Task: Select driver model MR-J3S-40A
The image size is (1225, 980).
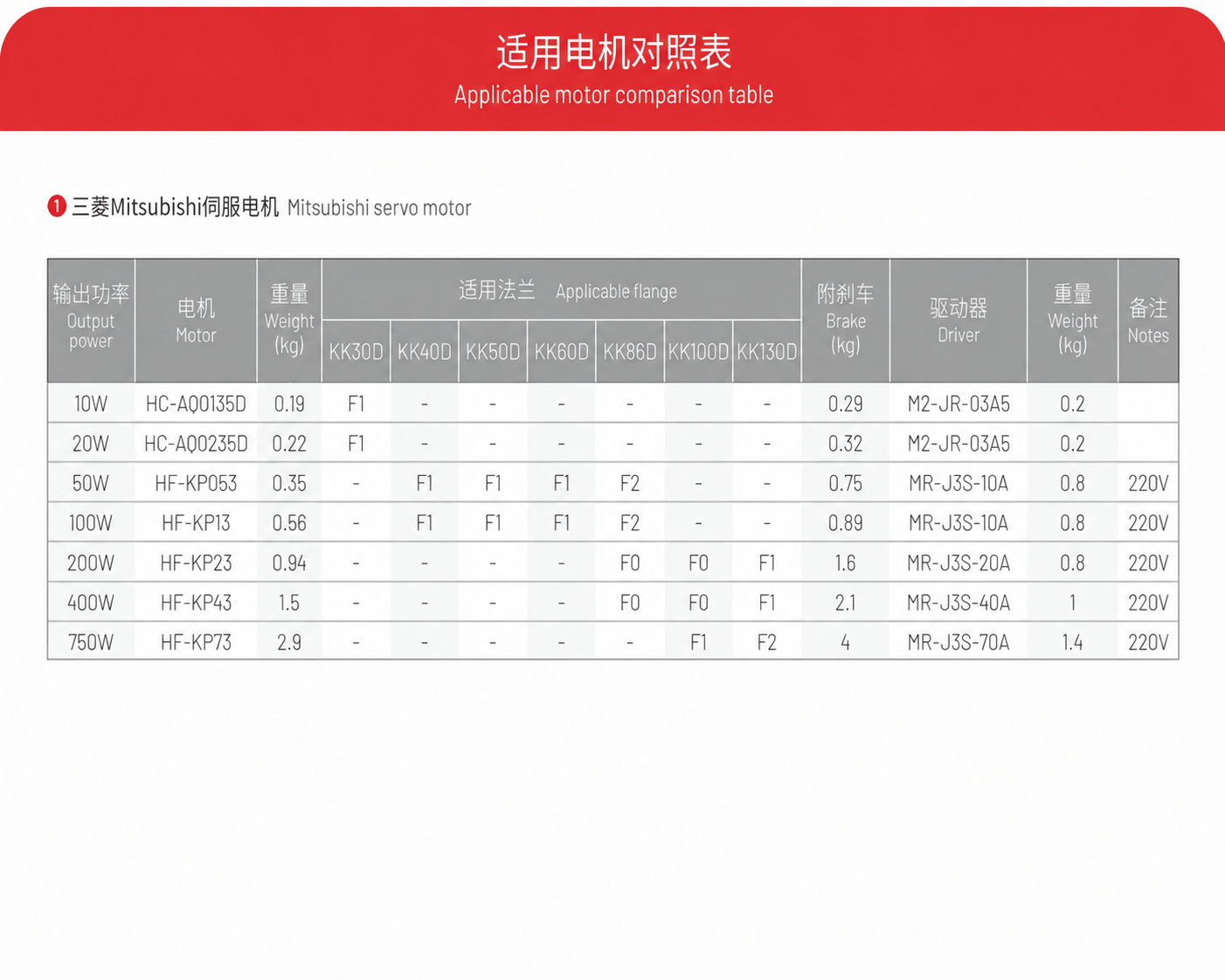Action: tap(959, 603)
